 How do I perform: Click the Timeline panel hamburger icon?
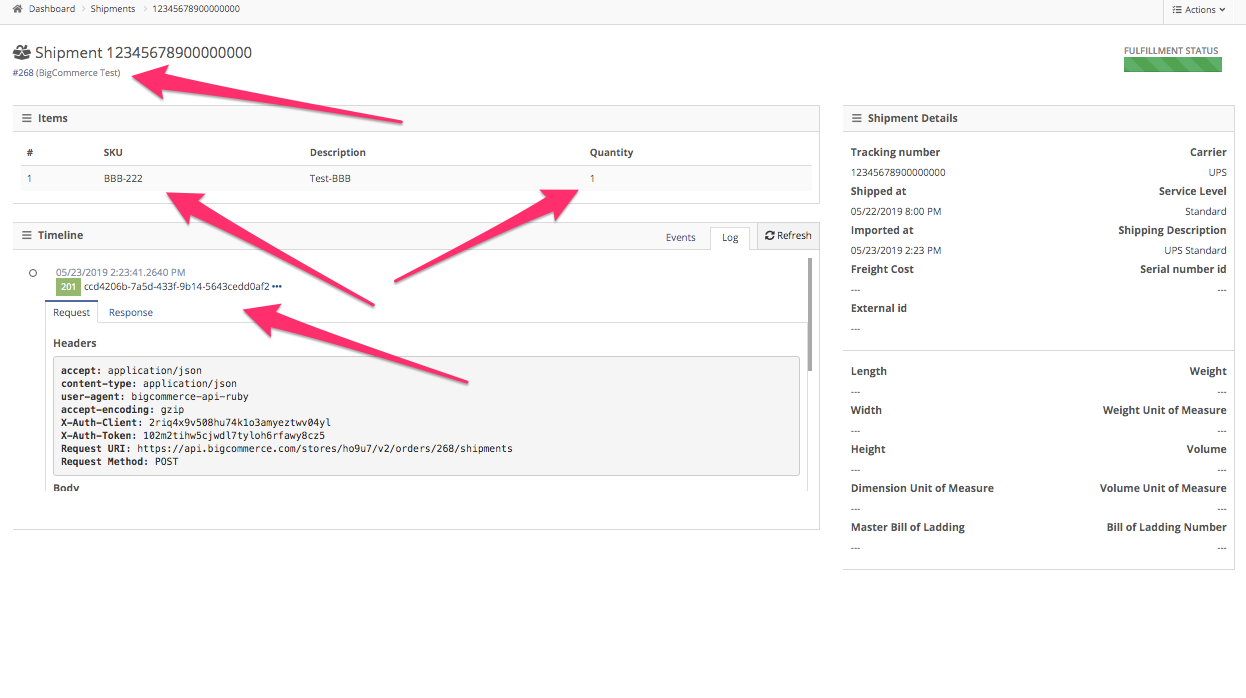[27, 235]
